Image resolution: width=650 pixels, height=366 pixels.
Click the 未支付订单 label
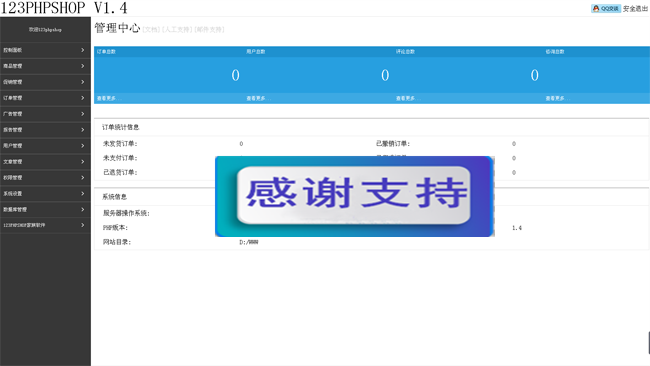[120, 158]
